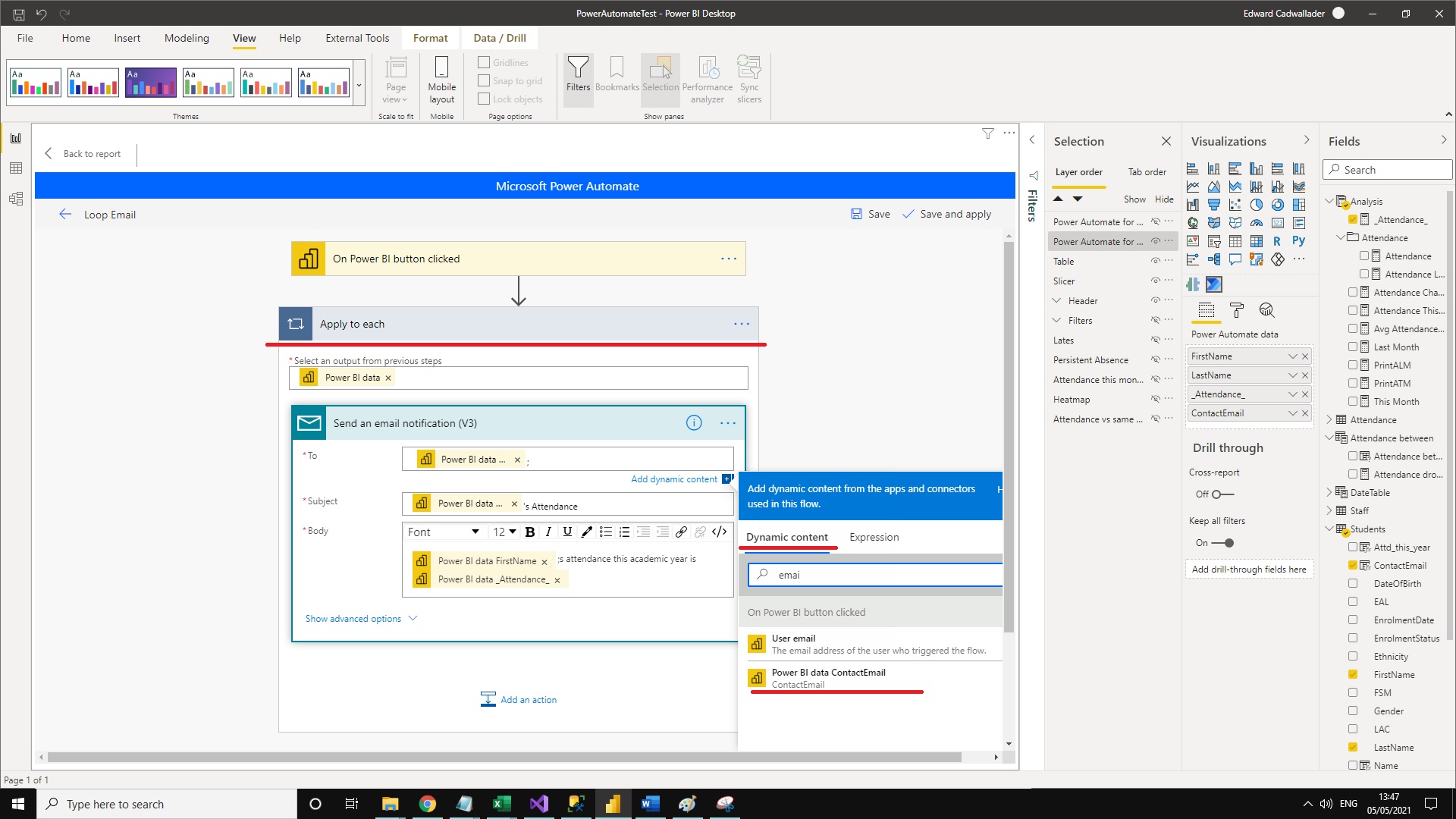This screenshot has height=819, width=1456.
Task: Open FirstName field dropdown arrow
Action: click(x=1292, y=356)
